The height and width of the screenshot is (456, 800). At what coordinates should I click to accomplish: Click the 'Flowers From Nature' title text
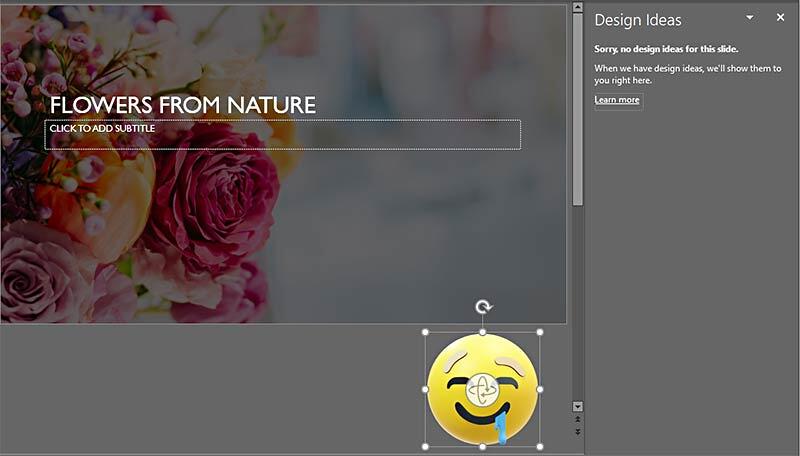pyautogui.click(x=183, y=105)
